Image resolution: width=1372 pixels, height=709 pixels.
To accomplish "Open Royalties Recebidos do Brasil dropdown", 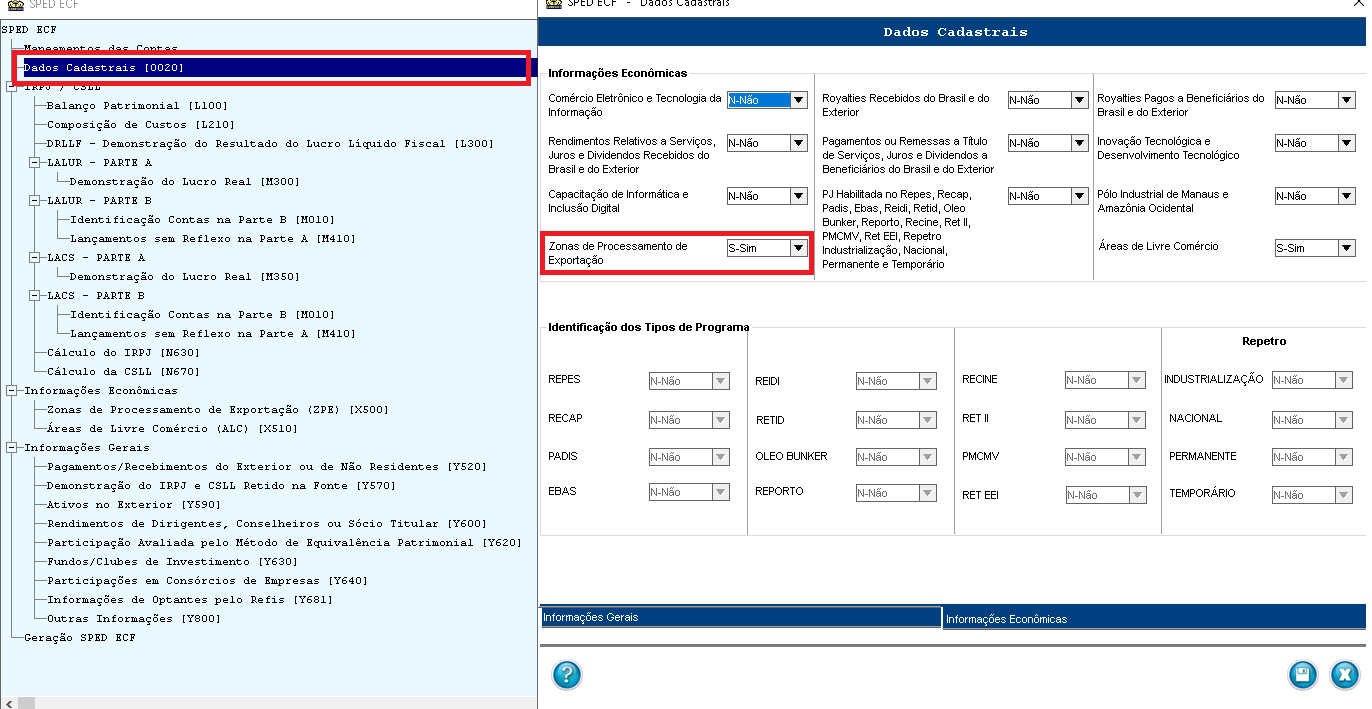I will 1079,100.
